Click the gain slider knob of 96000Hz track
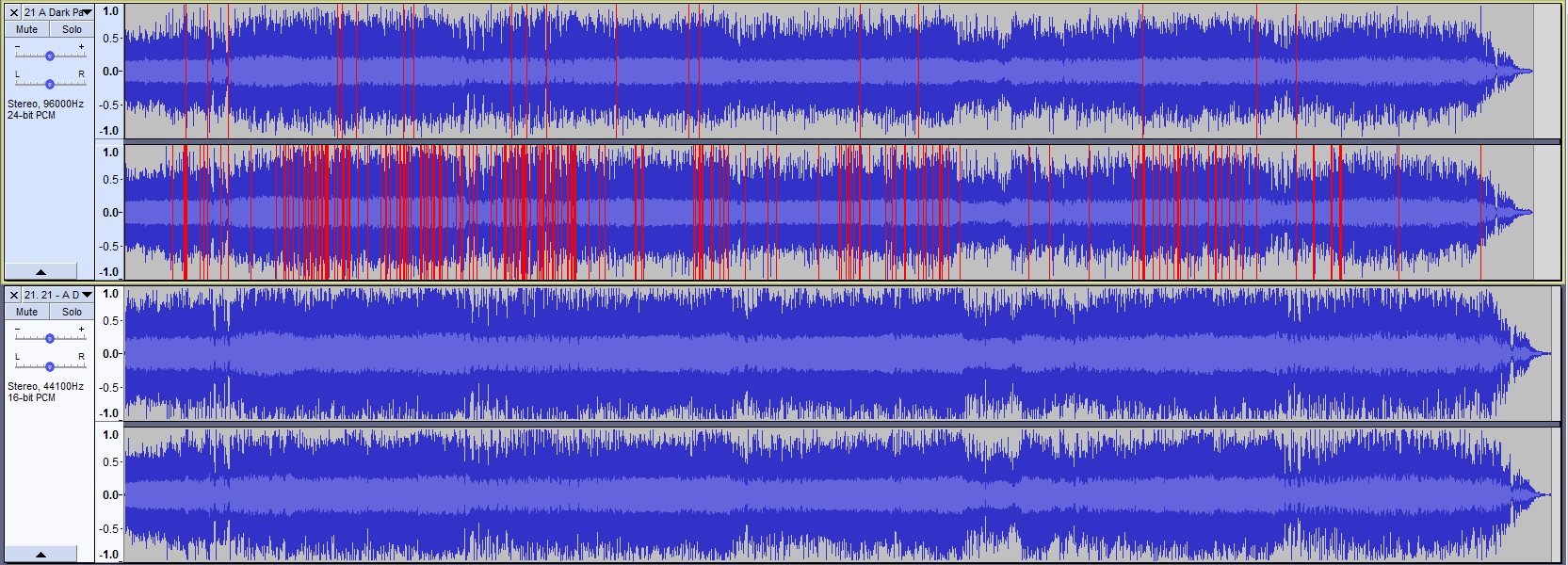The height and width of the screenshot is (565, 1568). pos(50,56)
